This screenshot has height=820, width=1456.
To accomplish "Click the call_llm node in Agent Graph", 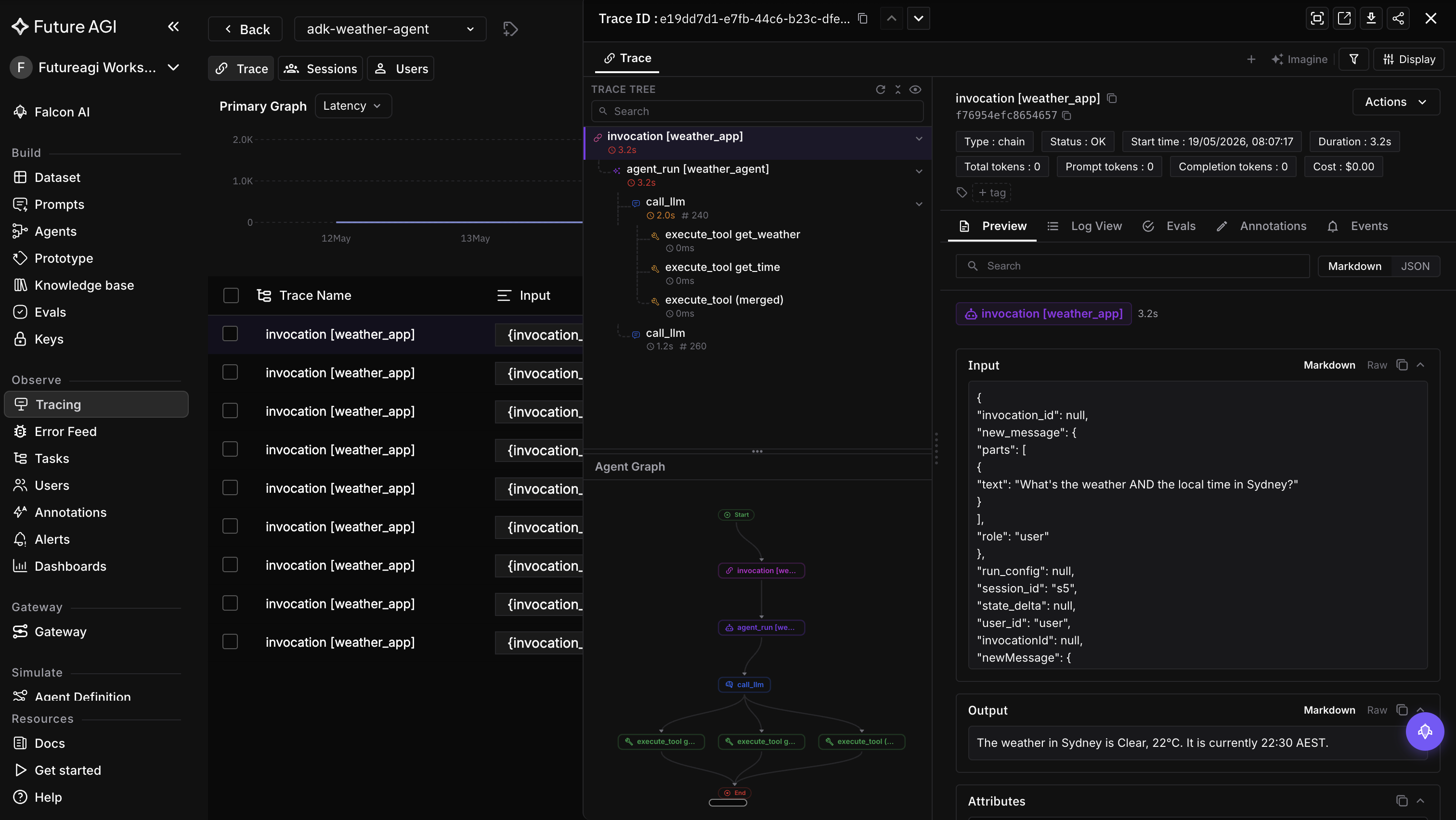I will (744, 684).
